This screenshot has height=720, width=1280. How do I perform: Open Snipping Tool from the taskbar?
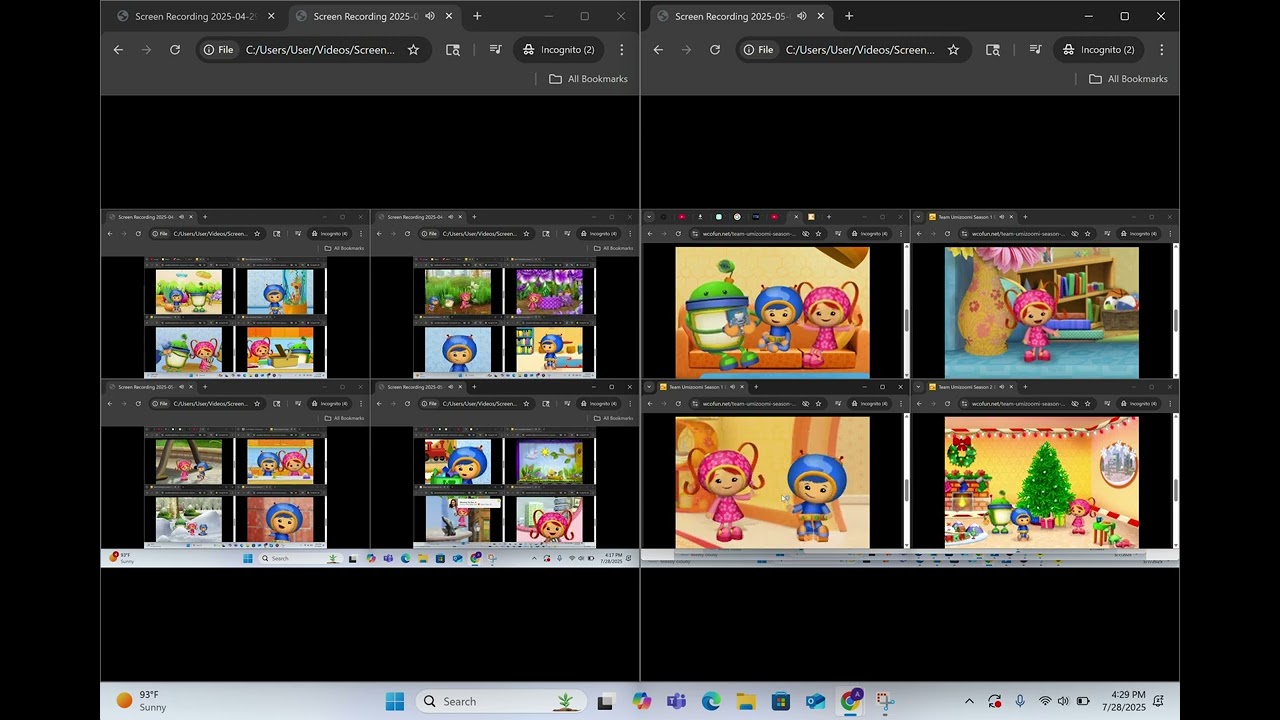(x=885, y=701)
